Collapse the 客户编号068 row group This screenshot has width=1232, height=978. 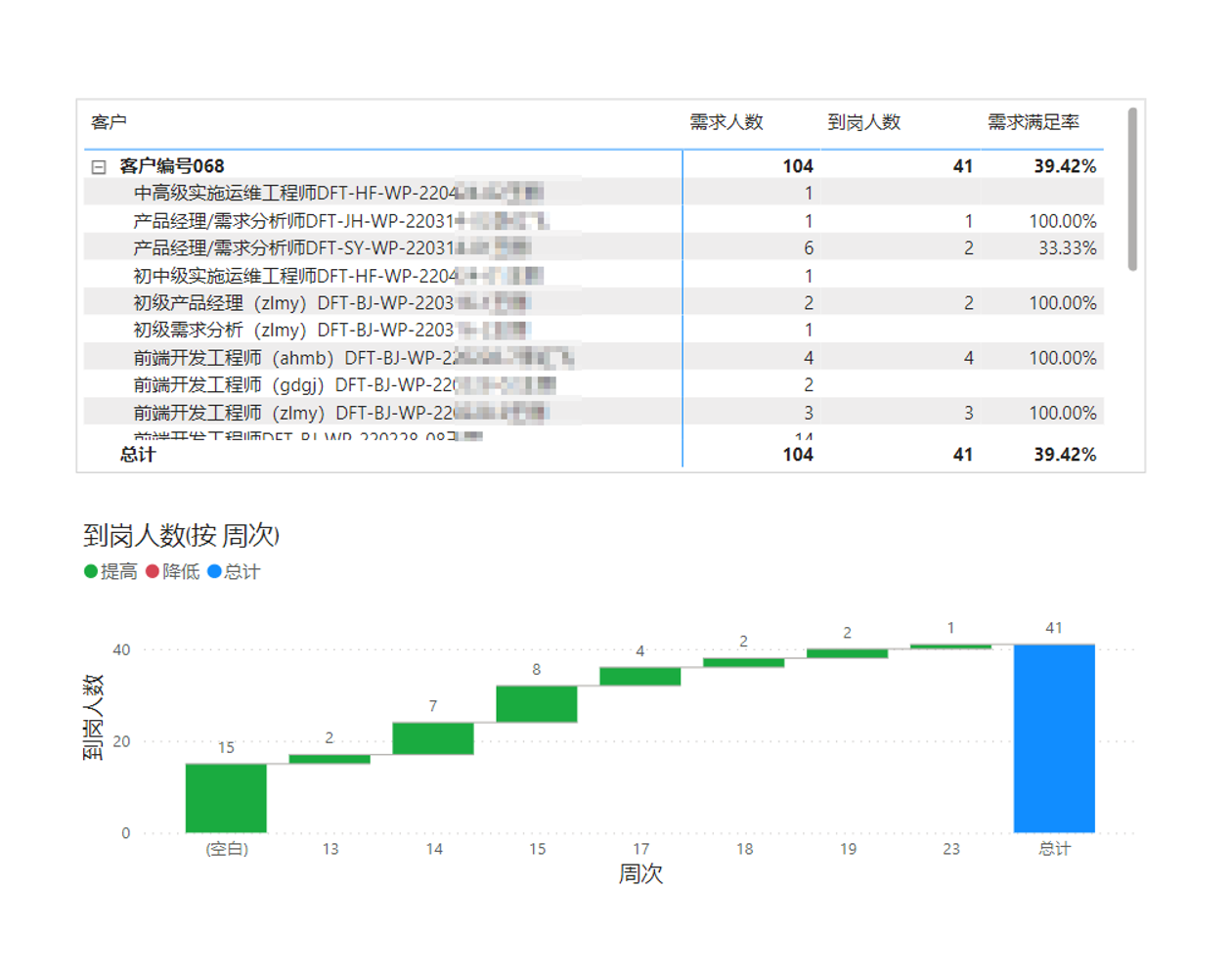pos(99,167)
